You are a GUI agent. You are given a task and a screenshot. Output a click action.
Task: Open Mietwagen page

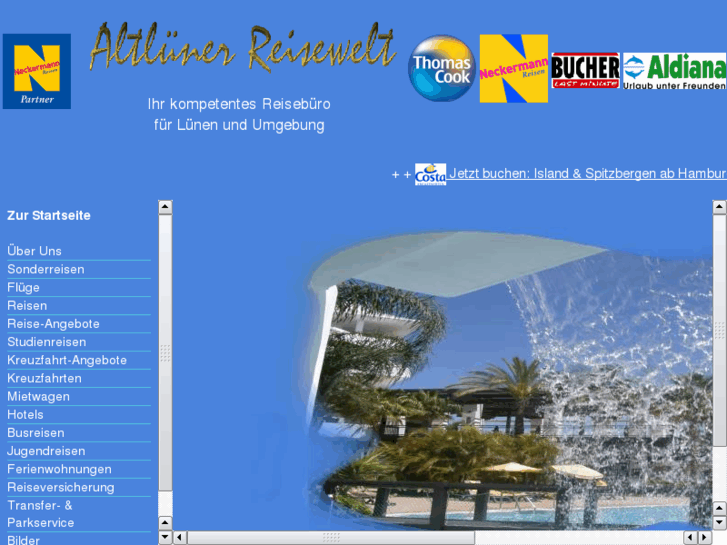coord(38,397)
